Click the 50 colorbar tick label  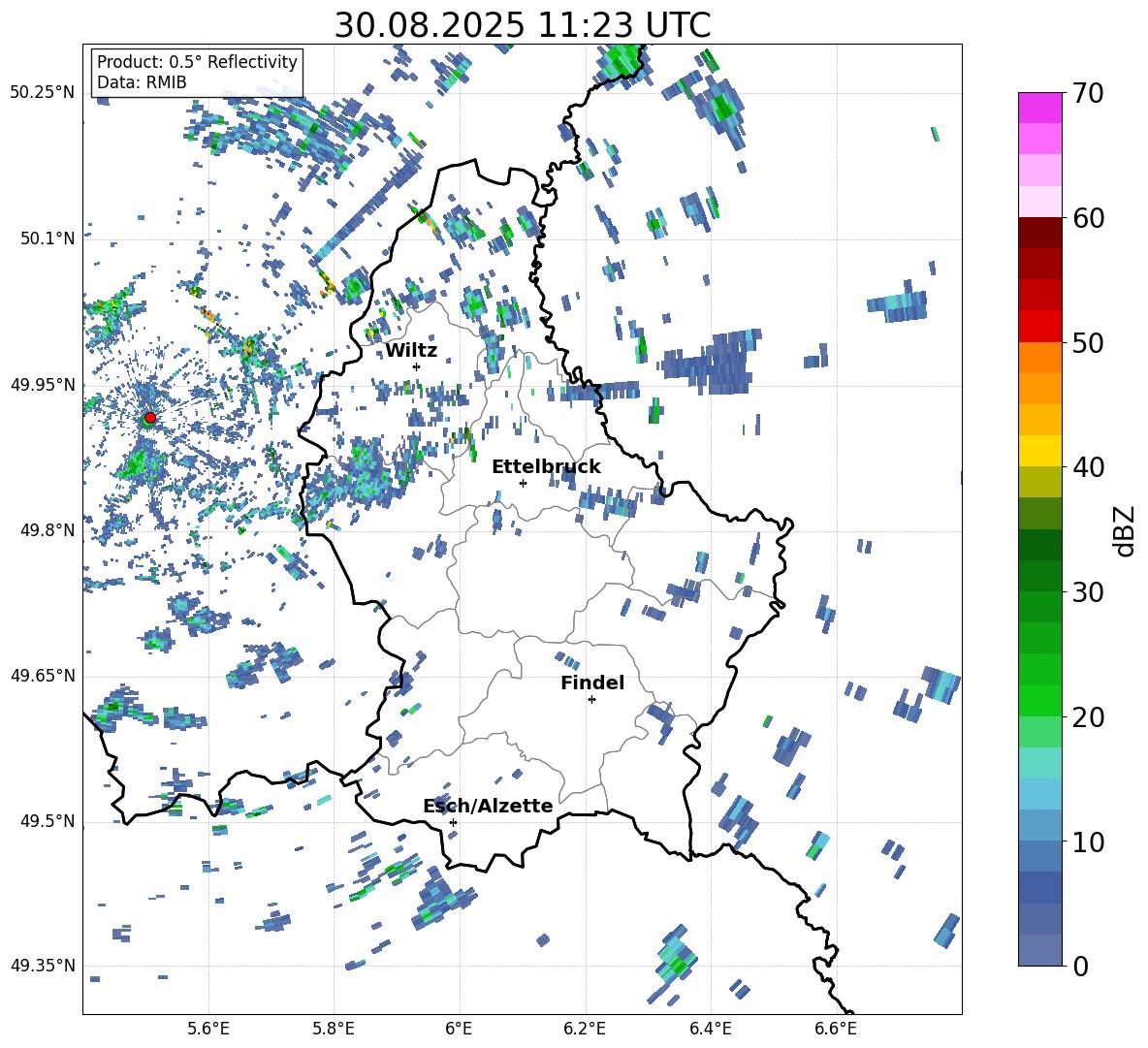(1088, 342)
